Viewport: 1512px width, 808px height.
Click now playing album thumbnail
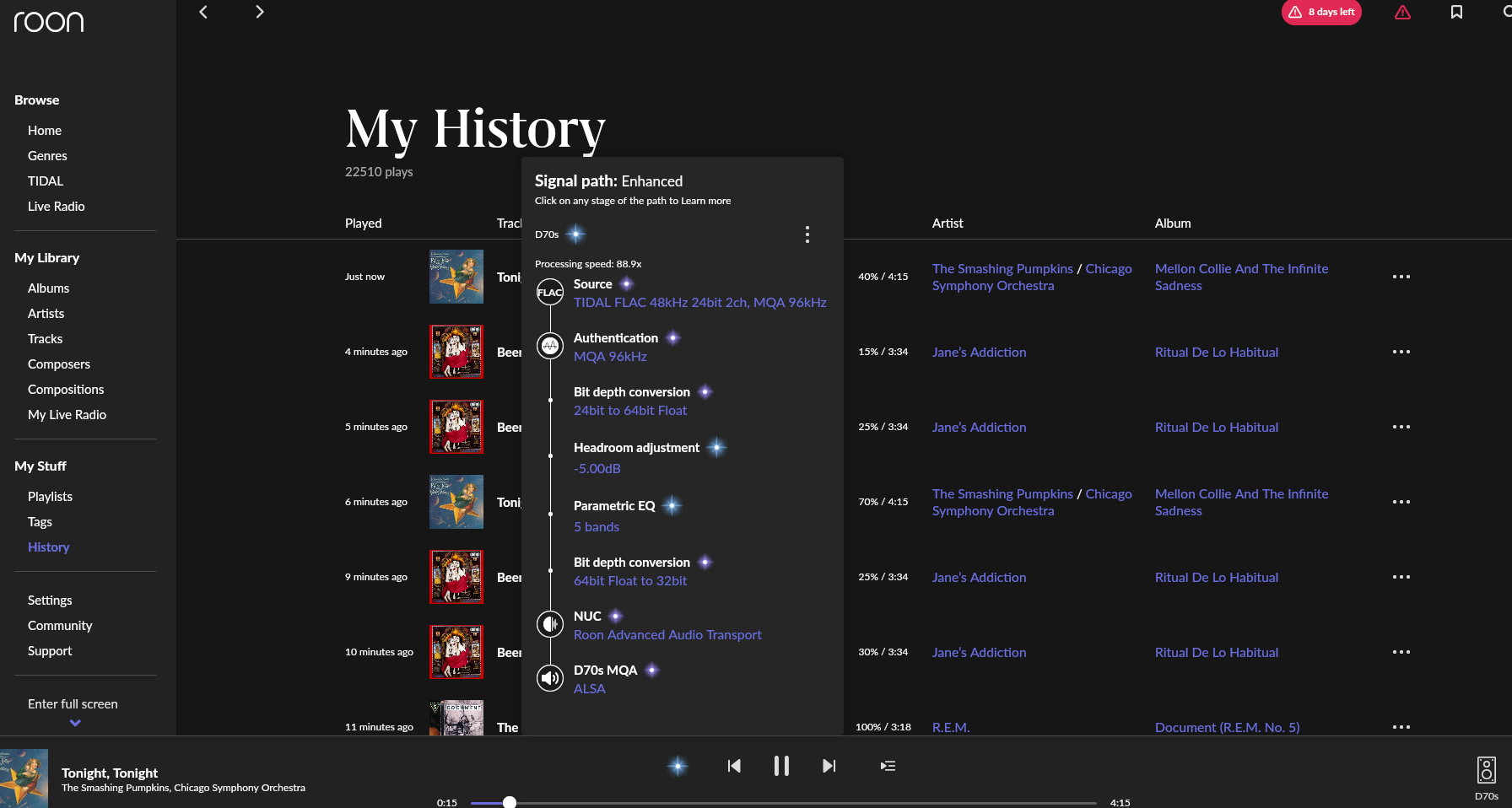coord(24,778)
